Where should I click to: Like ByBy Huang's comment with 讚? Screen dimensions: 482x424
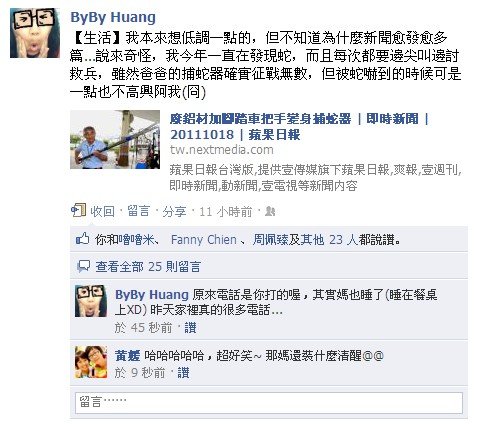[190, 328]
